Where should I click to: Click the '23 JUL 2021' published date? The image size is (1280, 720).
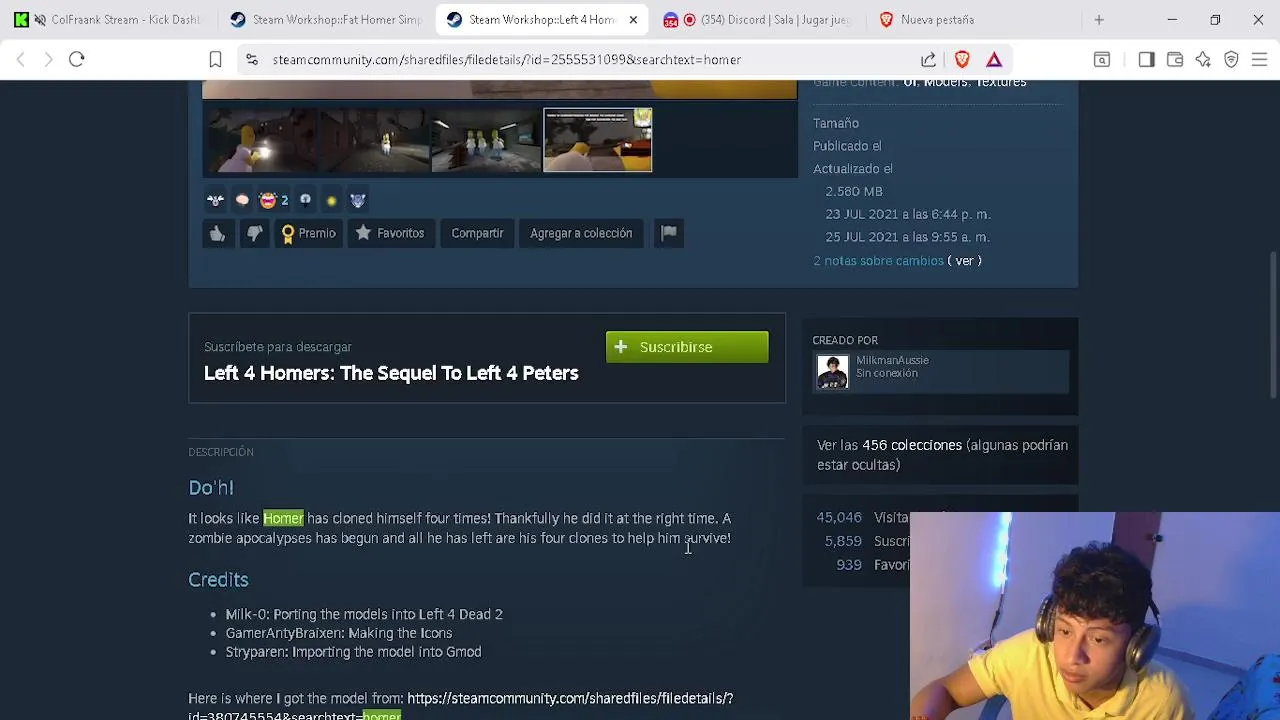pos(908,214)
